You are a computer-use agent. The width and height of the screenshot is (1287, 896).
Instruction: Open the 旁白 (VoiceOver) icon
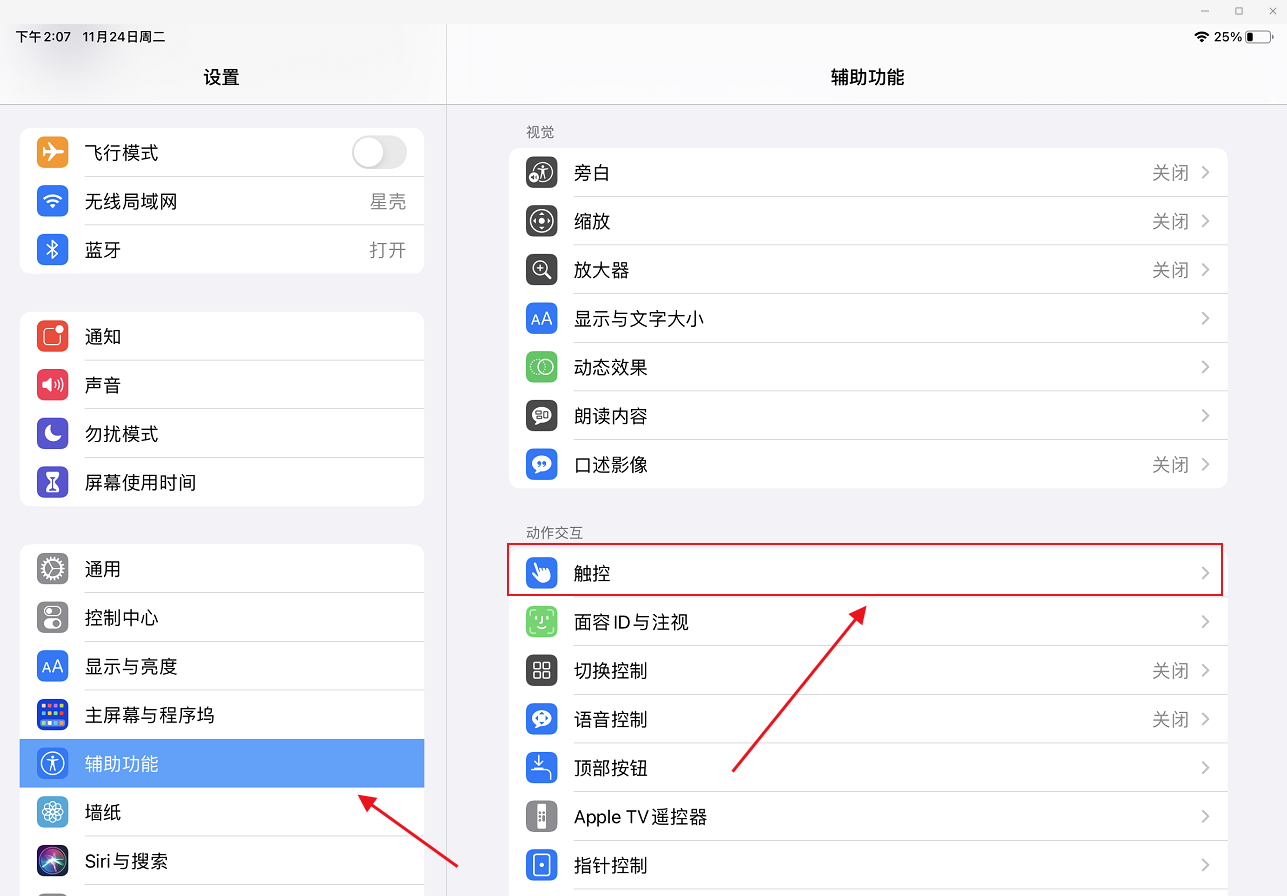[x=541, y=172]
